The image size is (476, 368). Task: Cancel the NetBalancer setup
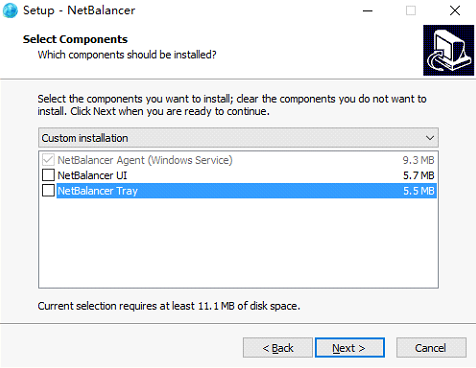[x=431, y=348]
